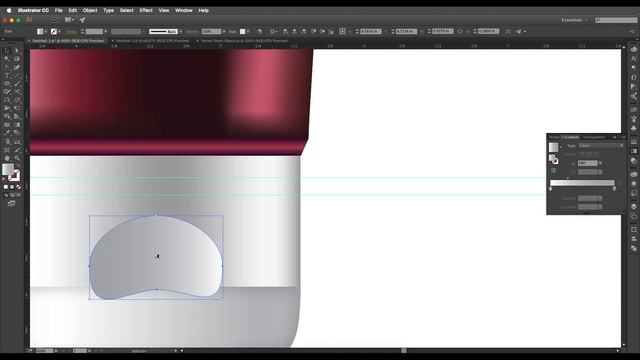Open gradient swatch presets arrow in Gradient panel
Viewport: 640px width, 360px height.
(x=561, y=147)
